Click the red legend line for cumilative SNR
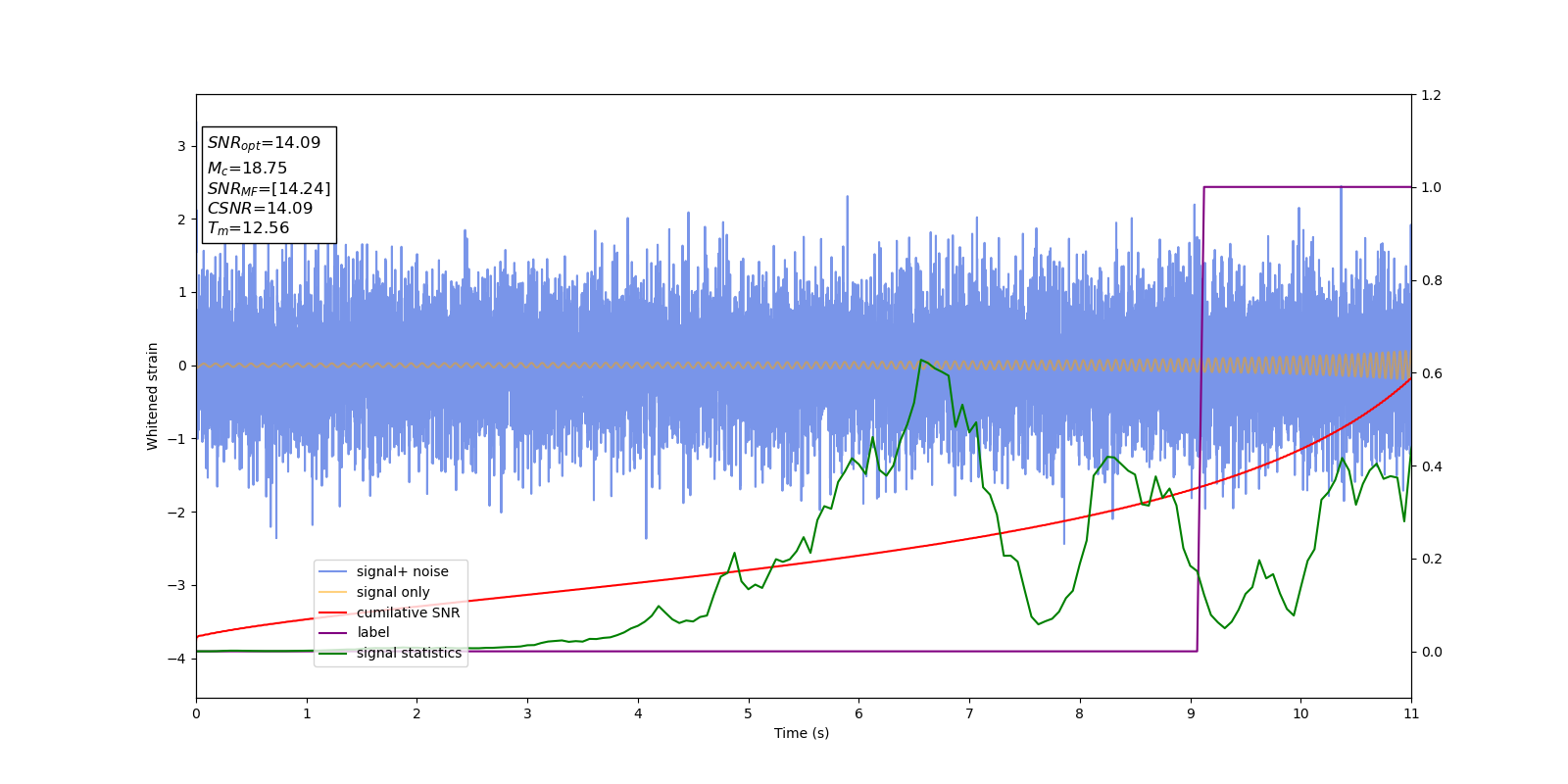The height and width of the screenshot is (784, 1568). coord(333,612)
